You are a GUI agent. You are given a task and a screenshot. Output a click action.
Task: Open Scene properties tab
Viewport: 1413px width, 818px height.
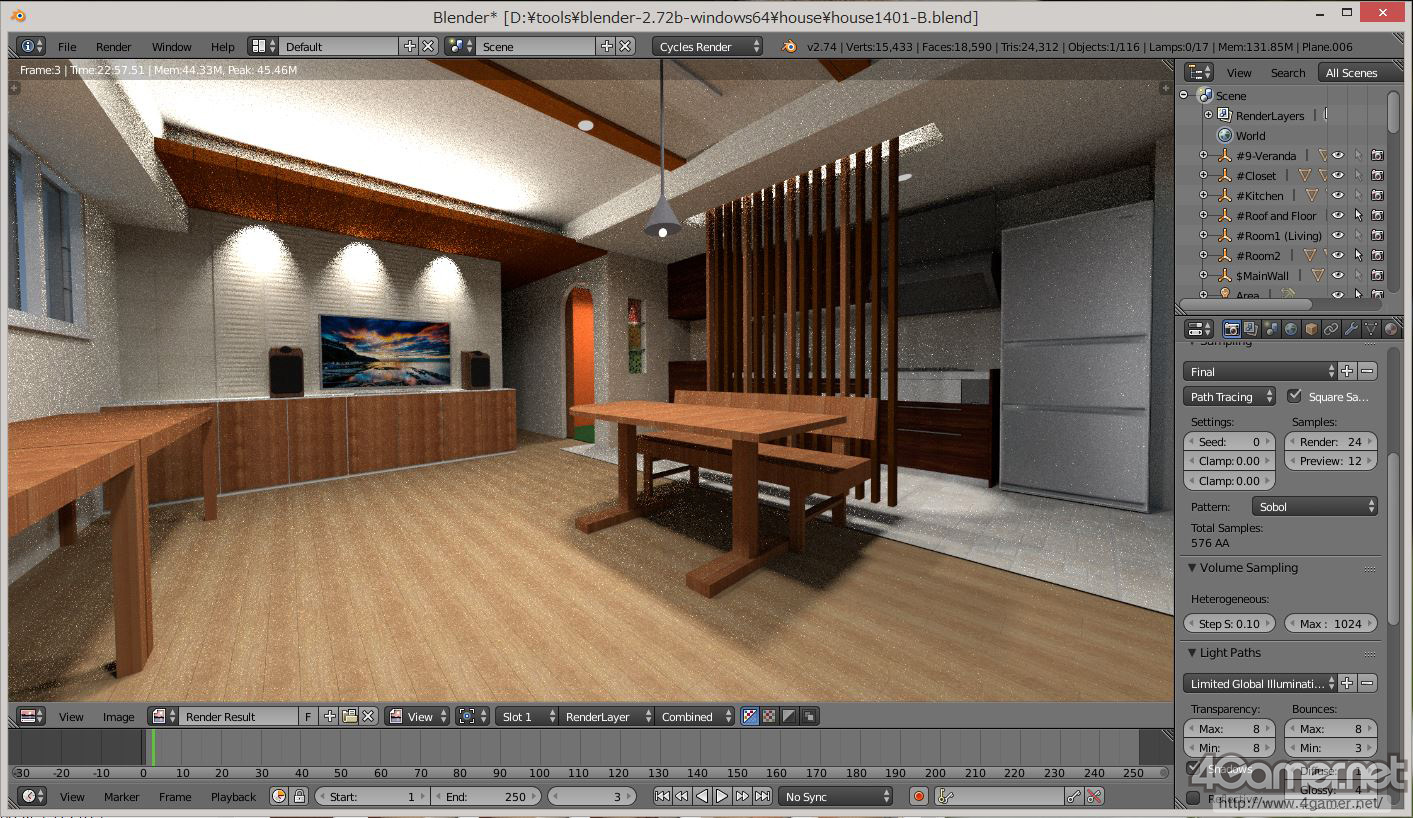tap(1271, 329)
